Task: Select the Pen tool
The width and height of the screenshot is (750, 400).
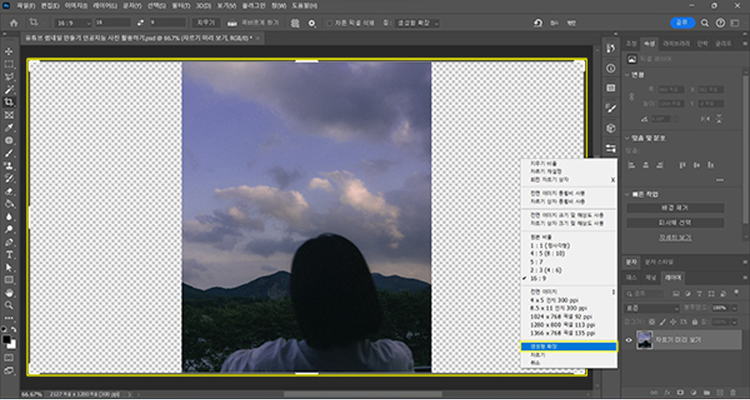Action: (x=9, y=242)
